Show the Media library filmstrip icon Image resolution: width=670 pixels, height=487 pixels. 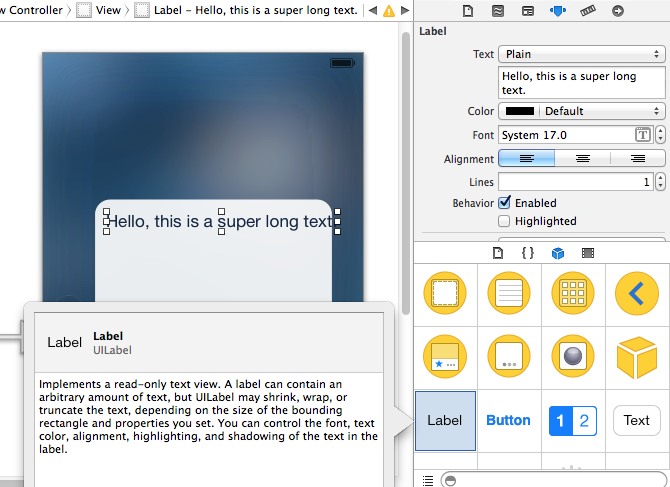point(588,253)
